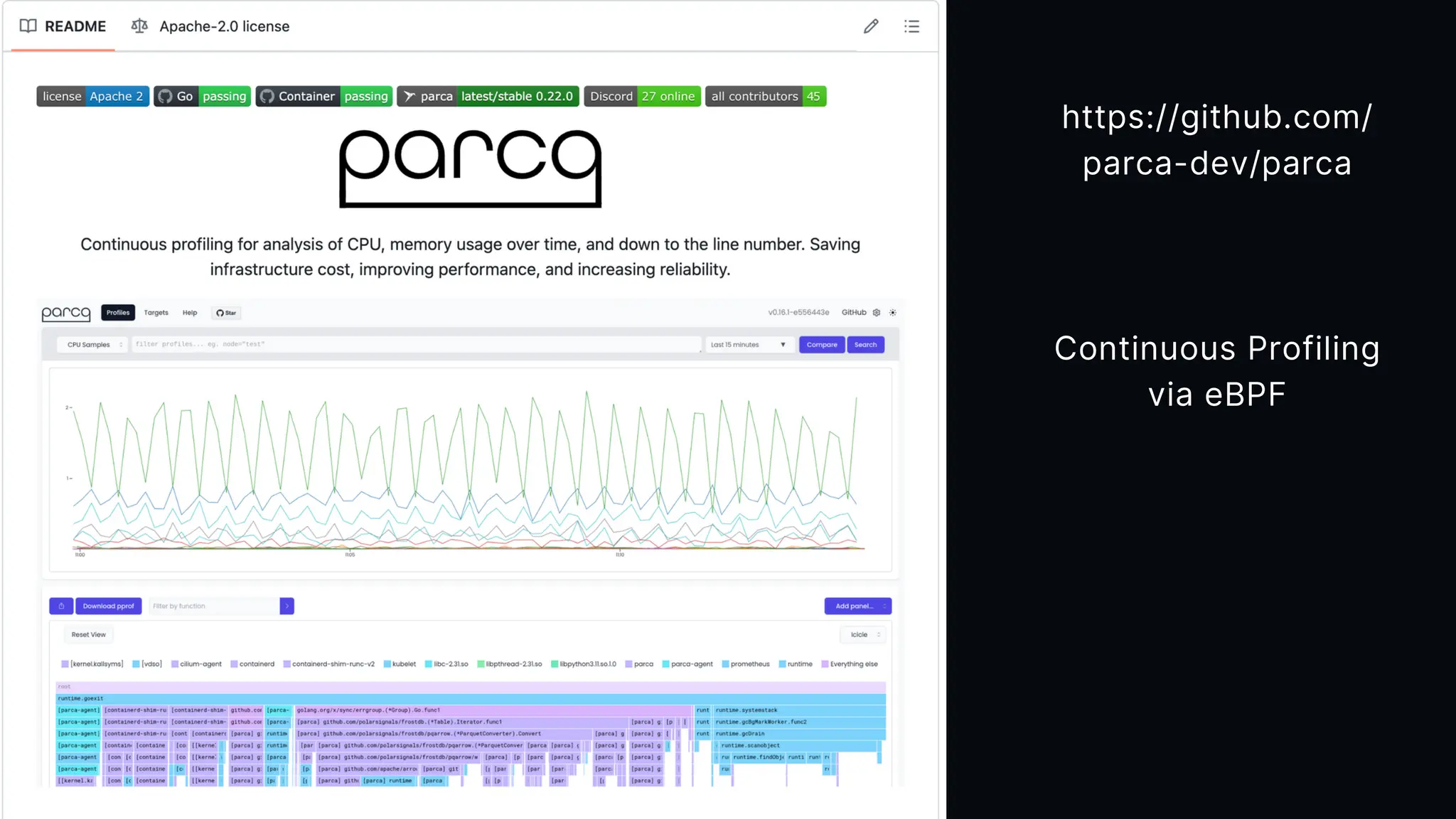The height and width of the screenshot is (819, 1456).
Task: Click the pencil edit README icon
Action: click(871, 26)
